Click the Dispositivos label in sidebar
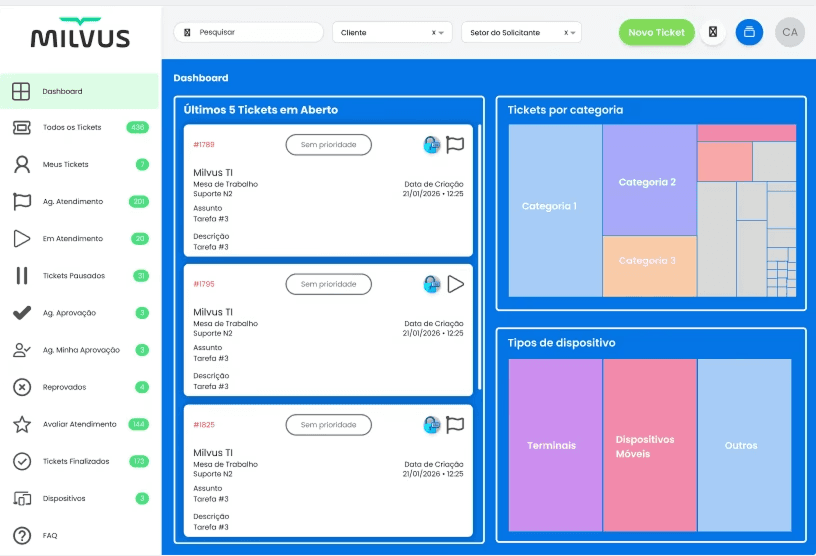Screen dimensions: 816x556 (64, 499)
